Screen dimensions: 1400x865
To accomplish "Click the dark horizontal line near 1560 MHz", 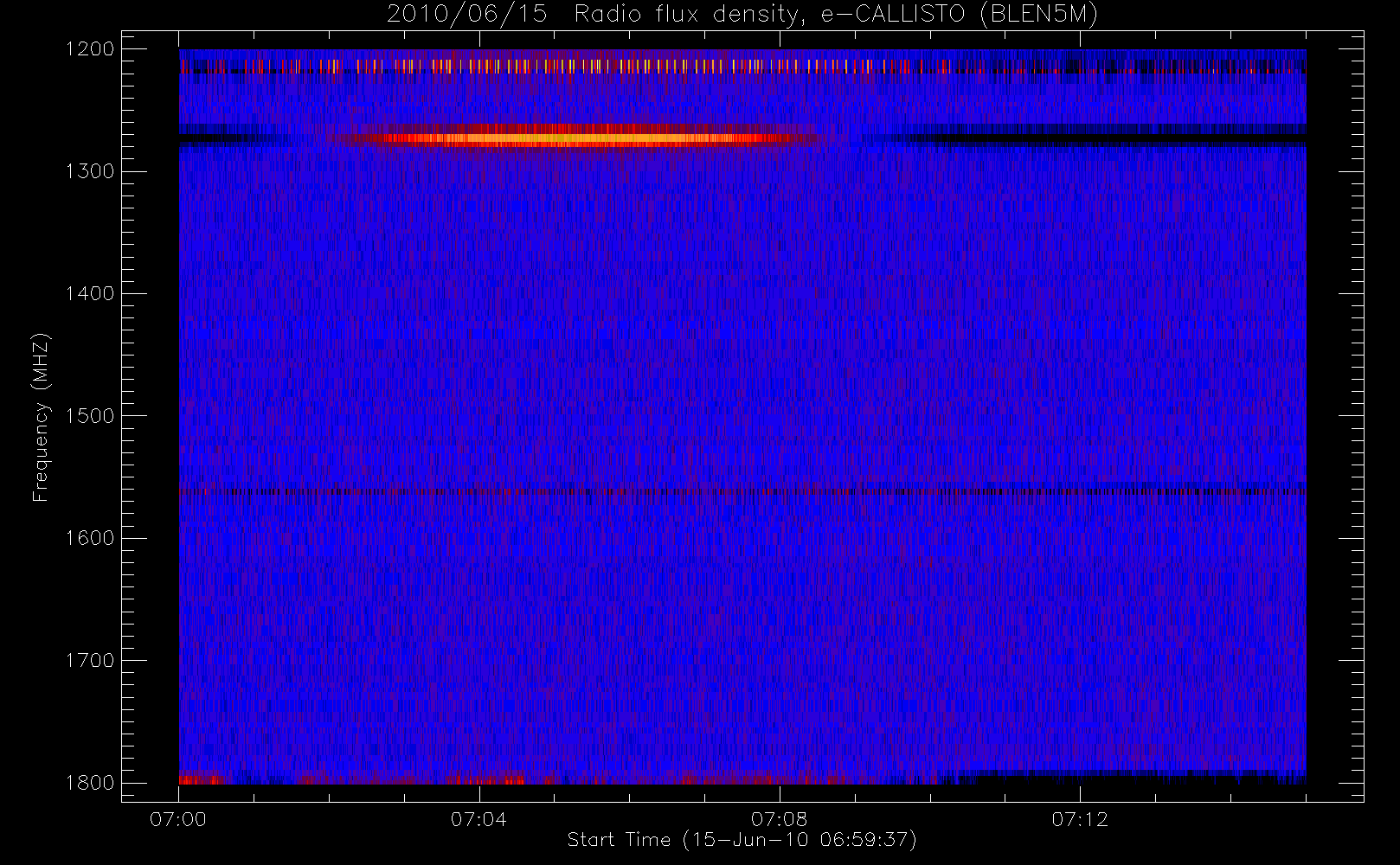I will point(742,491).
